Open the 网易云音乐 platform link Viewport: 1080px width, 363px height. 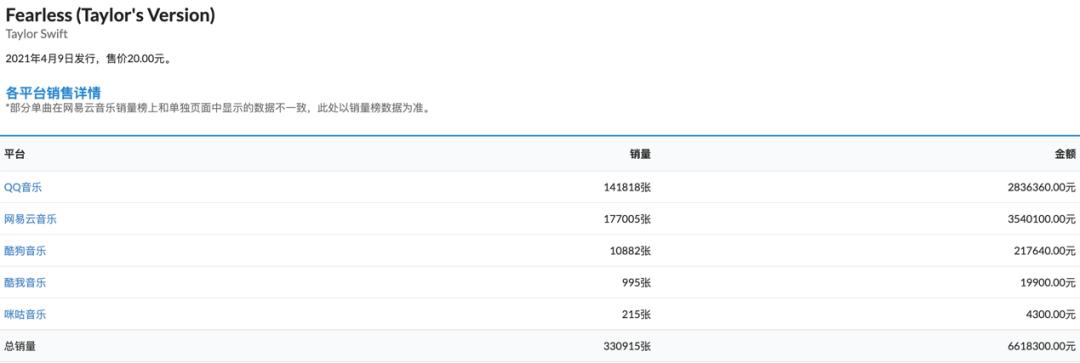(x=30, y=219)
